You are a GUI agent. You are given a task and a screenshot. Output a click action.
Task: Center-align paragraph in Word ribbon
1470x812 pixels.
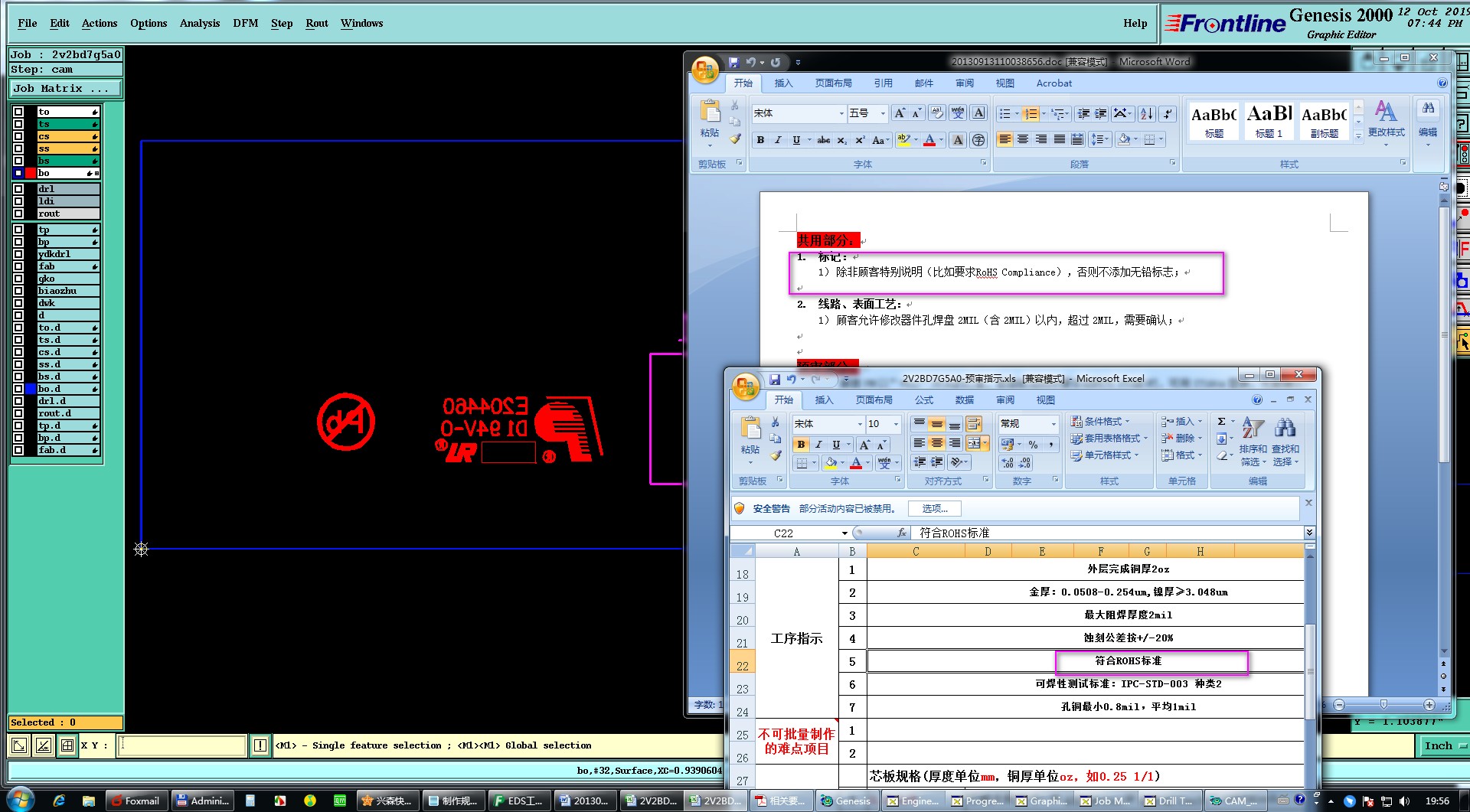coord(1023,139)
